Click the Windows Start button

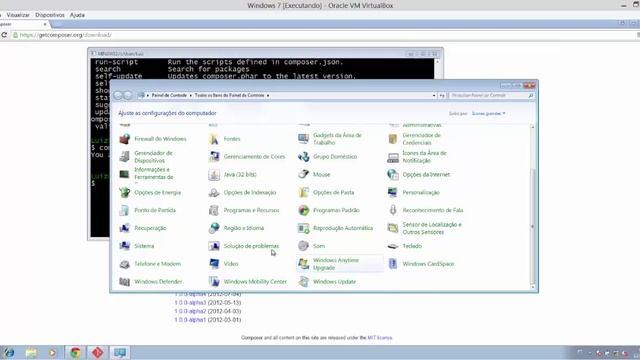(x=8, y=353)
